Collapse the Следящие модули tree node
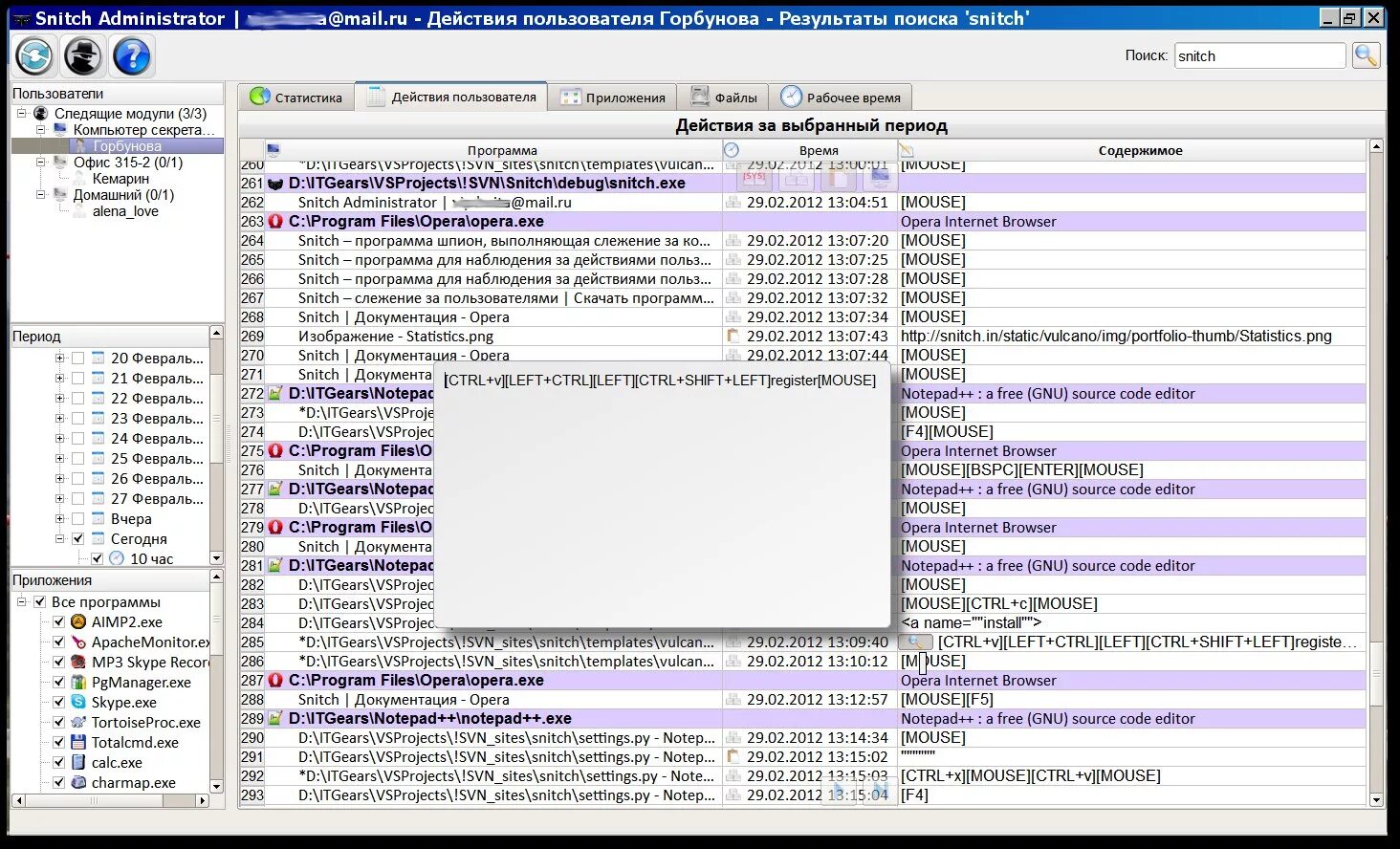1400x849 pixels. [21, 113]
